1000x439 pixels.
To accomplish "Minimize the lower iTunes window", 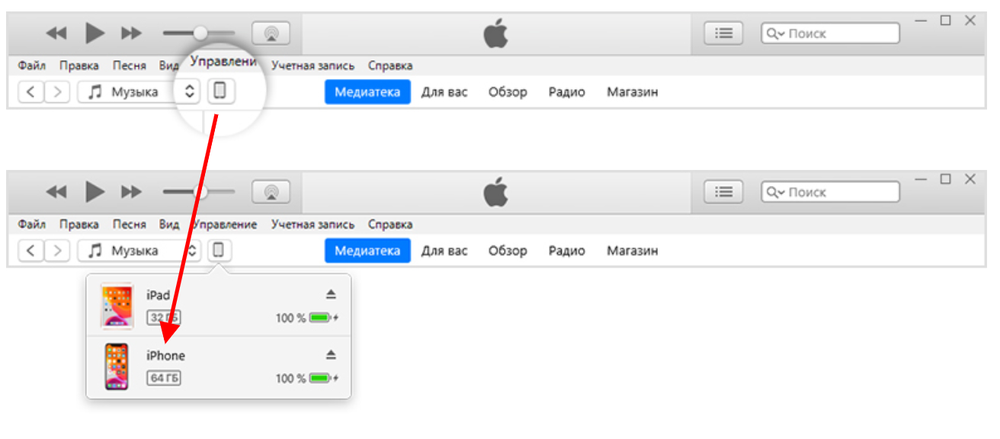I will 921,180.
